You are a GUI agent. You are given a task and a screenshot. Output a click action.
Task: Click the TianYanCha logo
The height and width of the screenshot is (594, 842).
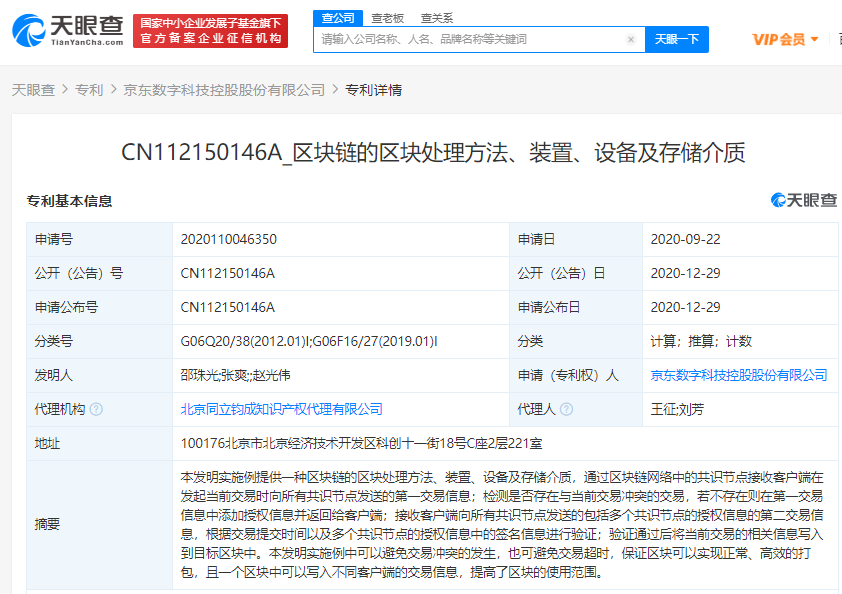pyautogui.click(x=68, y=31)
